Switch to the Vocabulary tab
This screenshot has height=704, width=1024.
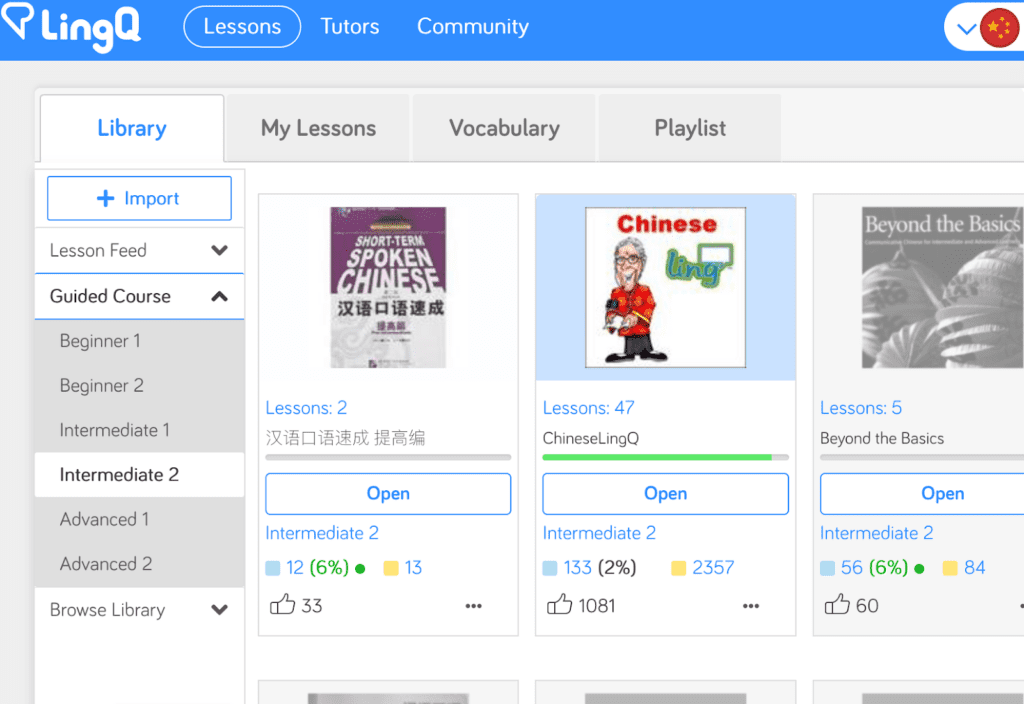point(503,128)
